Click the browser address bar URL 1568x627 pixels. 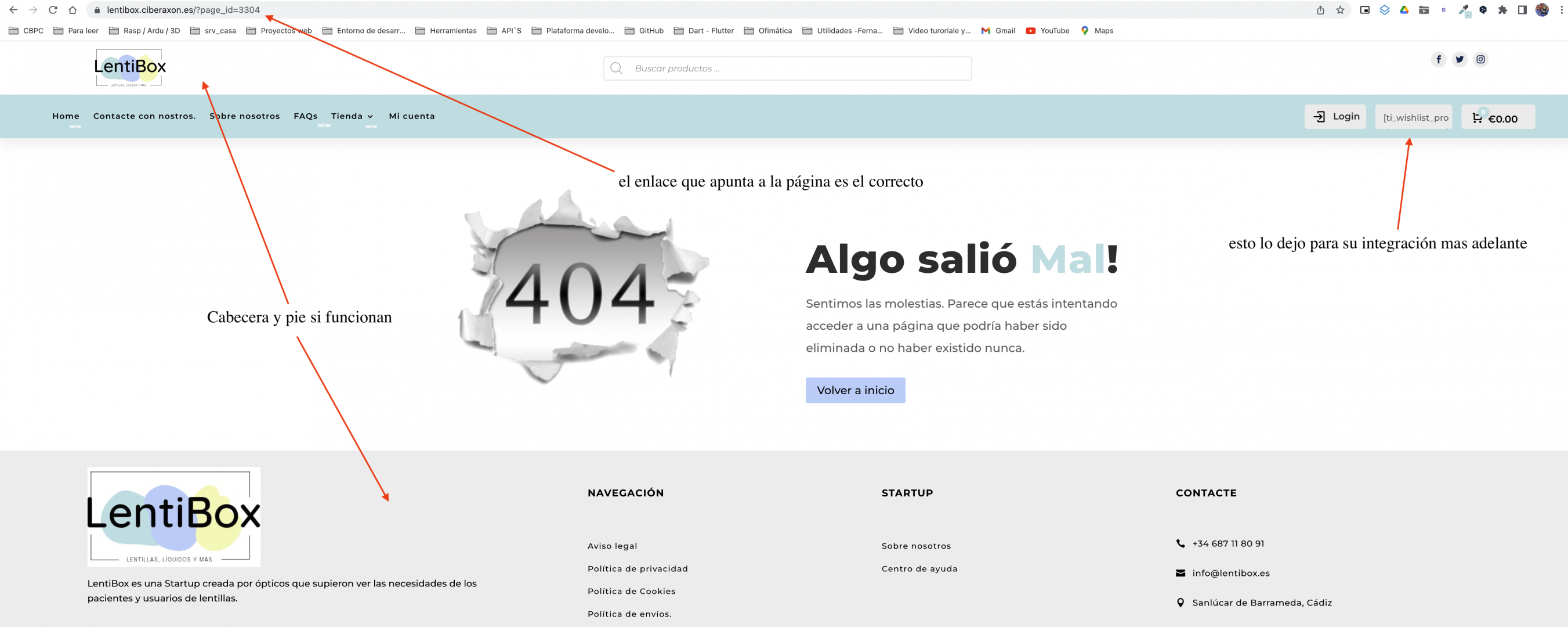[183, 10]
